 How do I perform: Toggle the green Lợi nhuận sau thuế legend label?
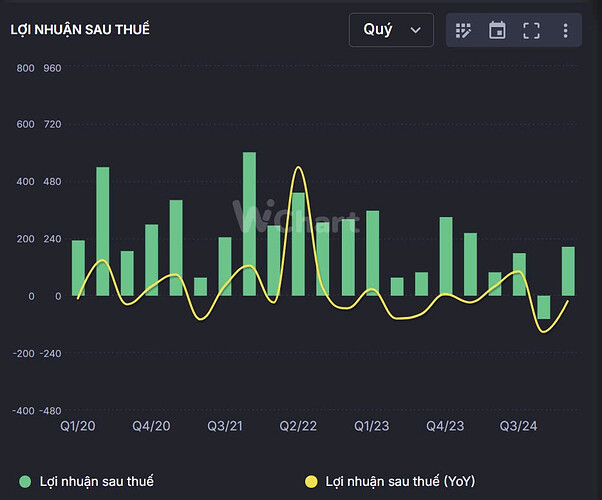(96, 481)
